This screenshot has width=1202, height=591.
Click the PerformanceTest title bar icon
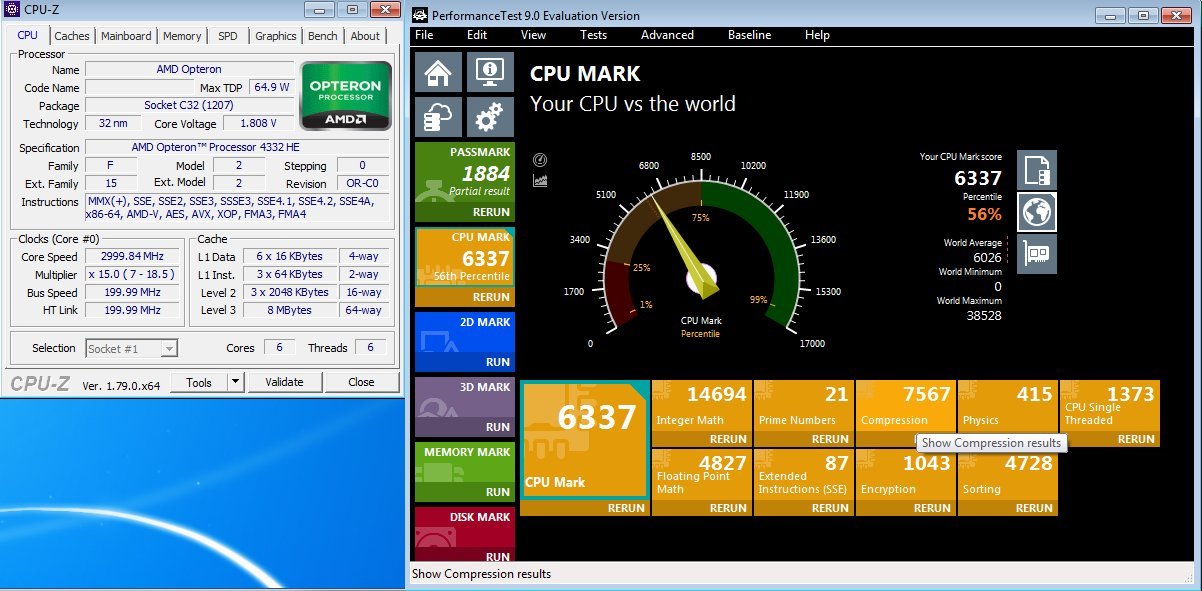click(x=421, y=16)
